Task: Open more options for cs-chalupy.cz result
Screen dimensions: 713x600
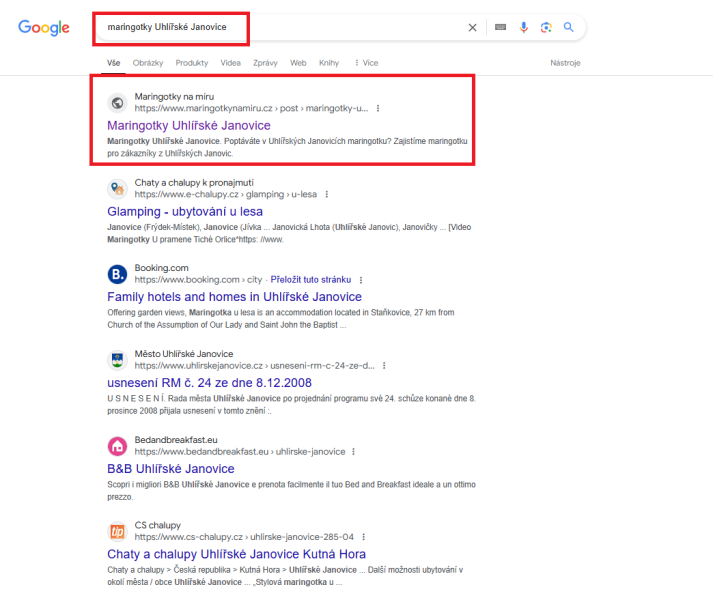Action: [364, 537]
